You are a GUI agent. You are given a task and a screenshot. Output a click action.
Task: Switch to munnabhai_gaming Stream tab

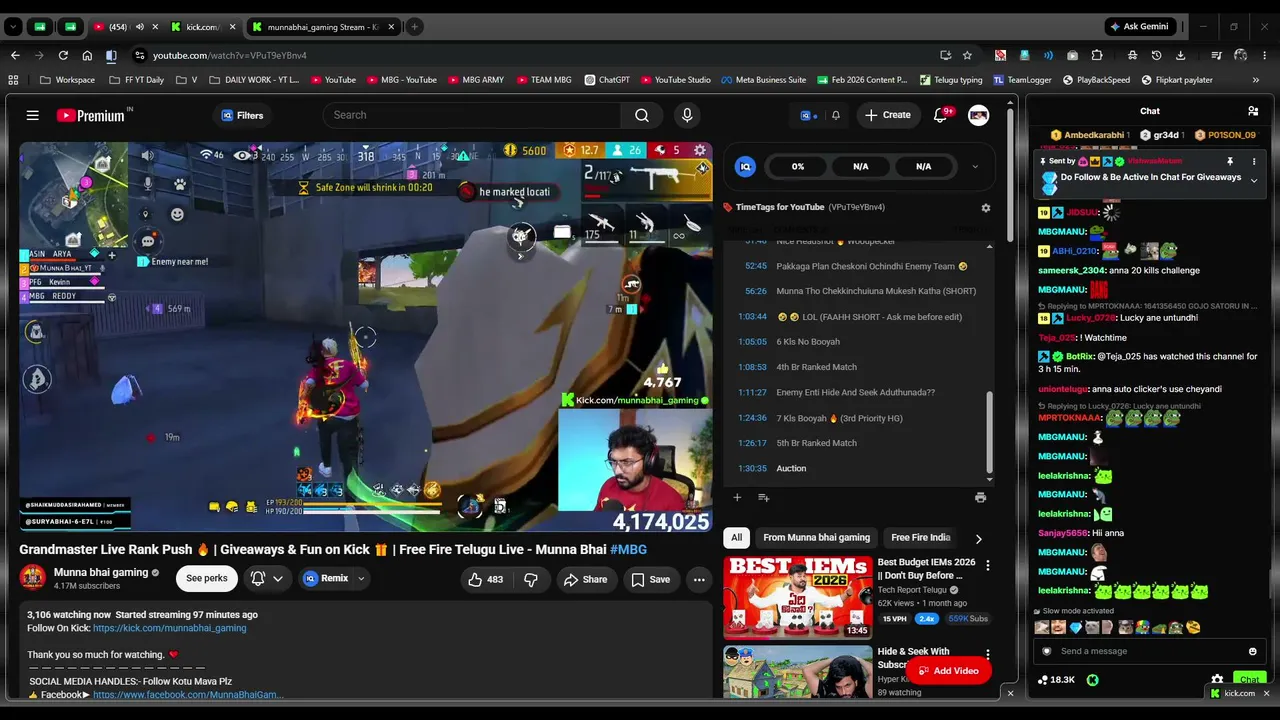coord(322,27)
